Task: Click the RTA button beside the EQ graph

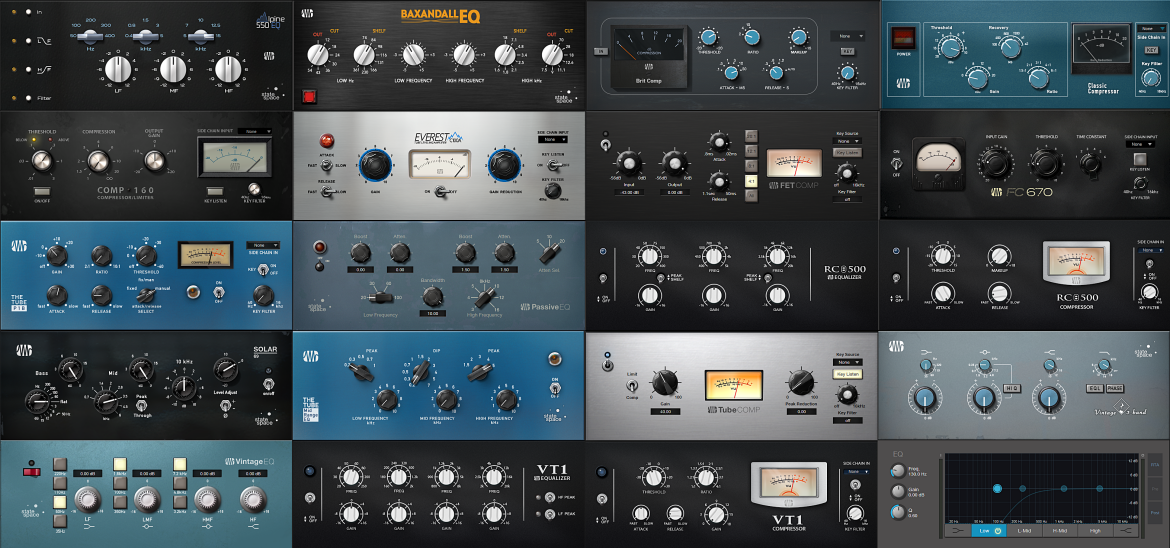Action: (x=1155, y=464)
